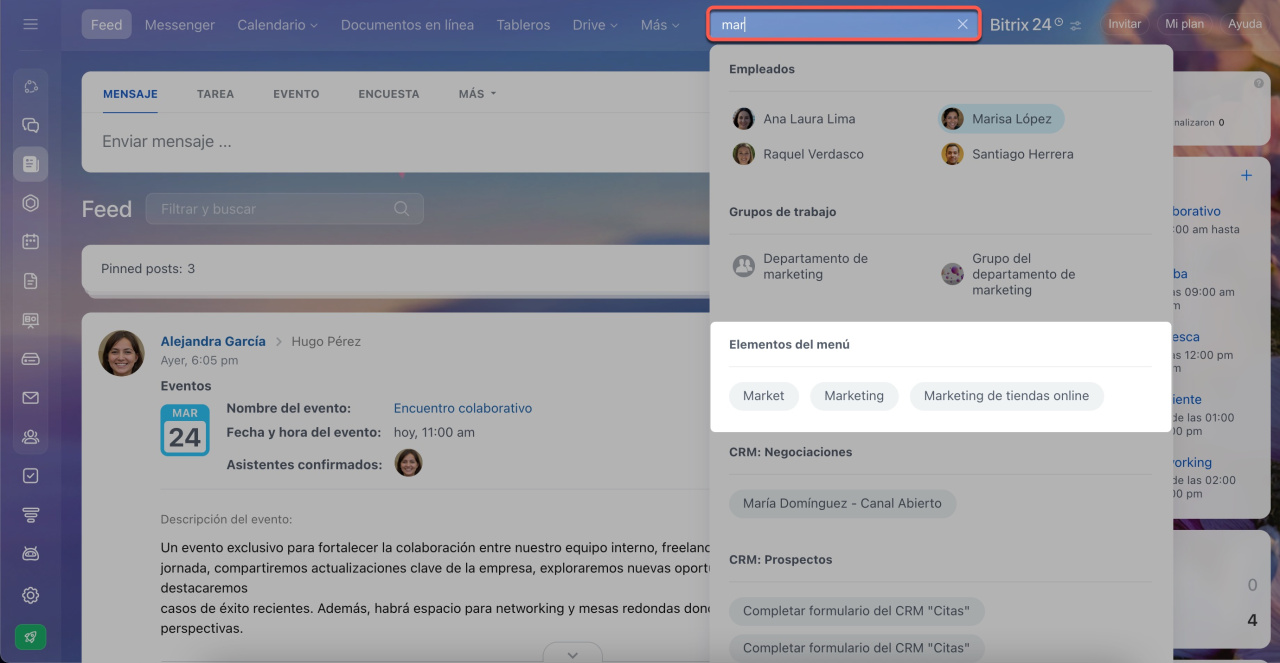Select Marketing de tiendas online result
This screenshot has height=663, width=1280.
[1006, 396]
